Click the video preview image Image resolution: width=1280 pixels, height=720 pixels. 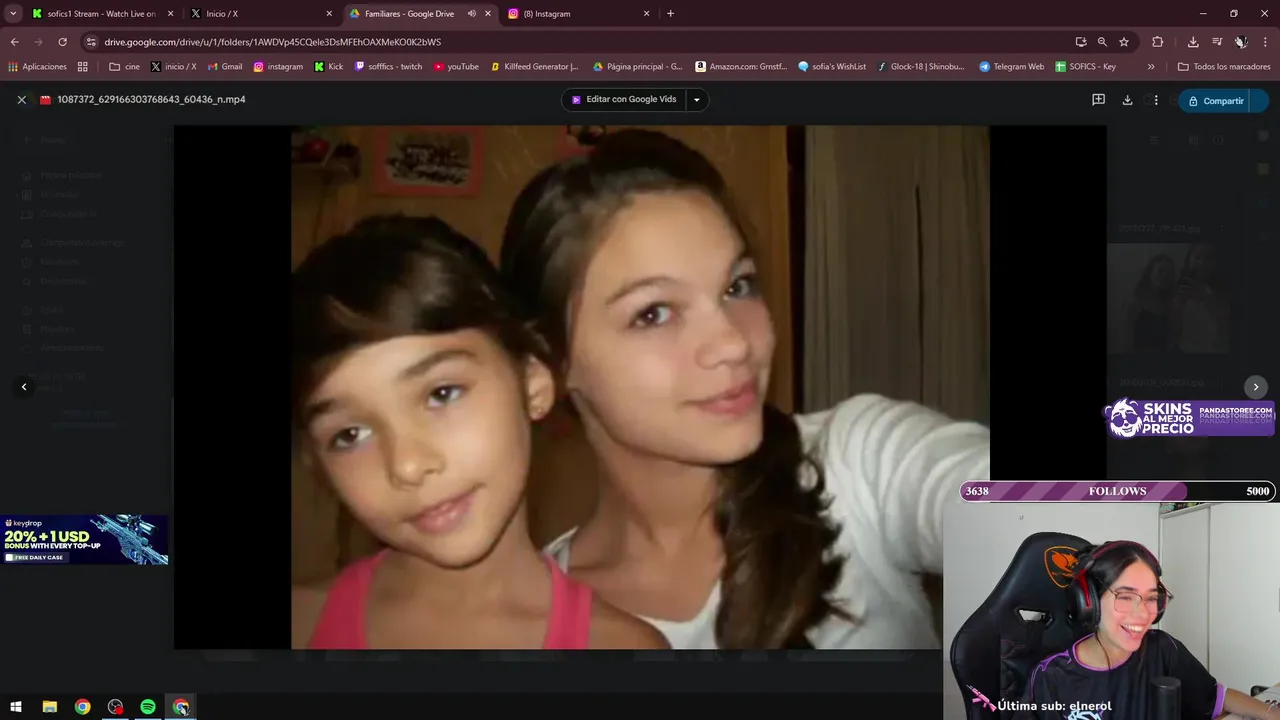(x=640, y=387)
